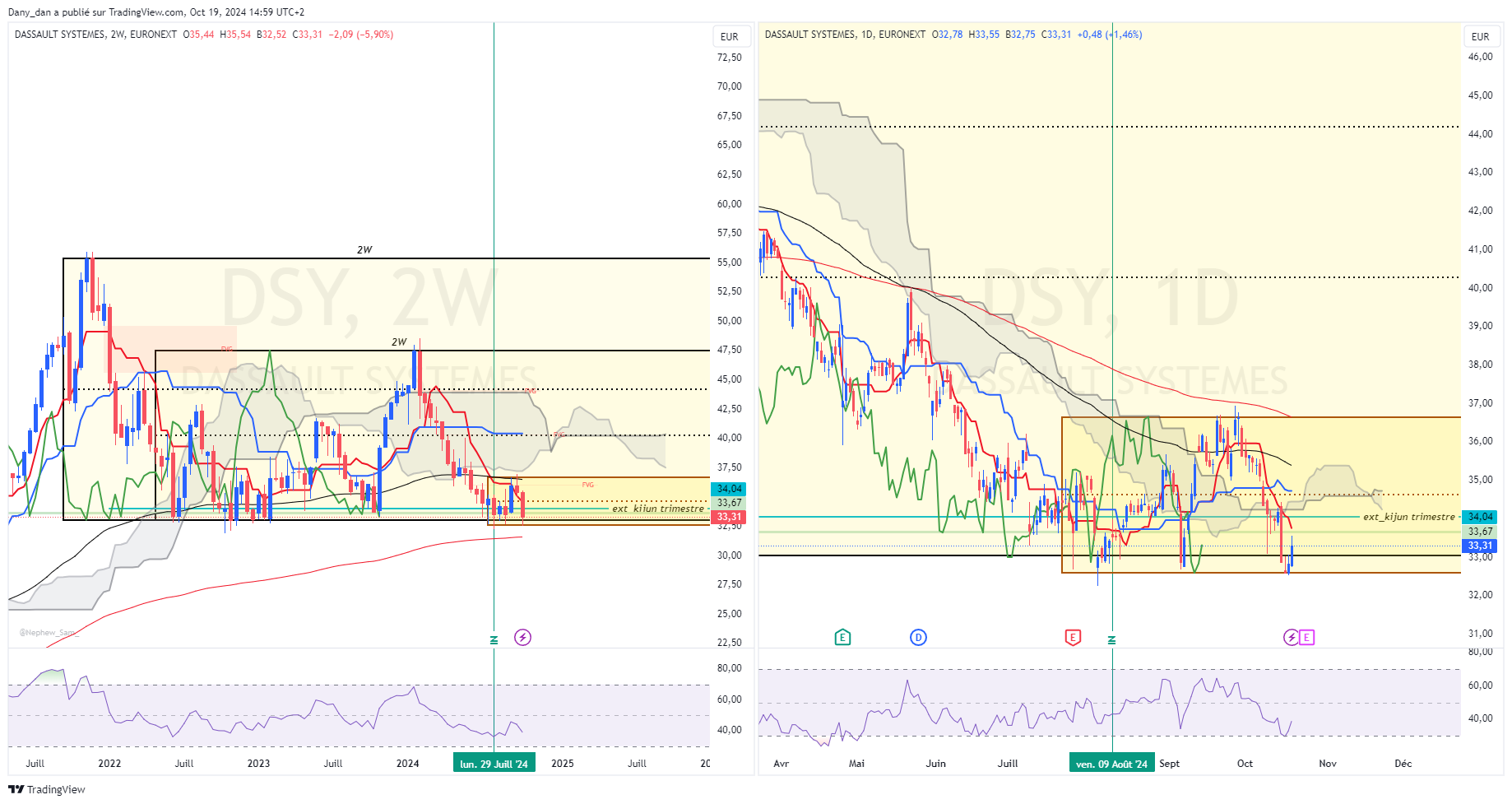Click the green marker under 1D chart's vertical line
This screenshot has height=804, width=1512.
pyautogui.click(x=1112, y=640)
